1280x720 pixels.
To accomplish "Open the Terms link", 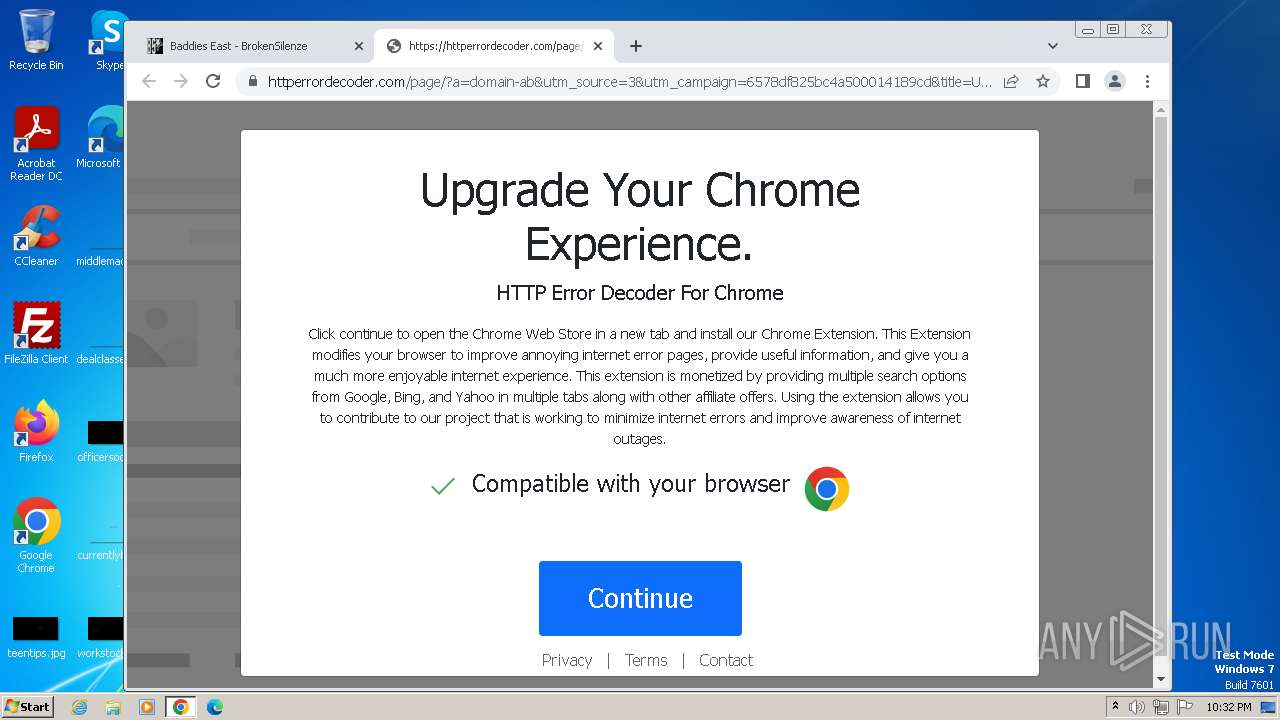I will 646,660.
